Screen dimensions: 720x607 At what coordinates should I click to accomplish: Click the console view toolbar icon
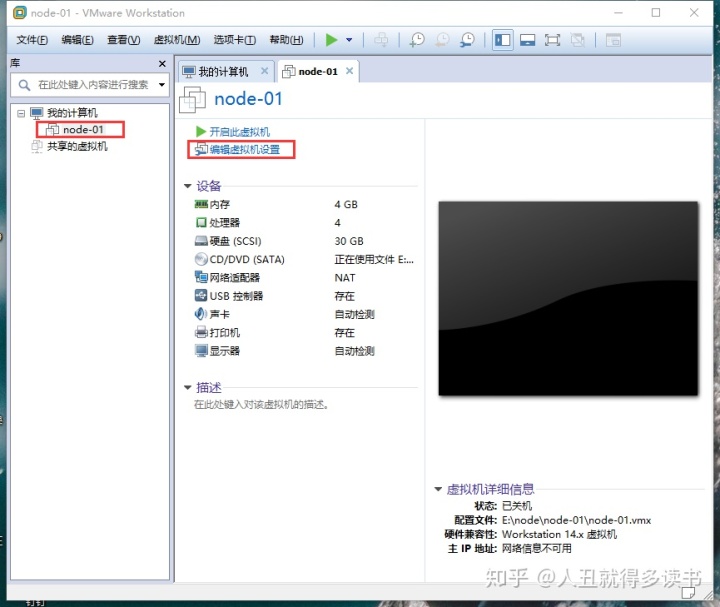(613, 40)
